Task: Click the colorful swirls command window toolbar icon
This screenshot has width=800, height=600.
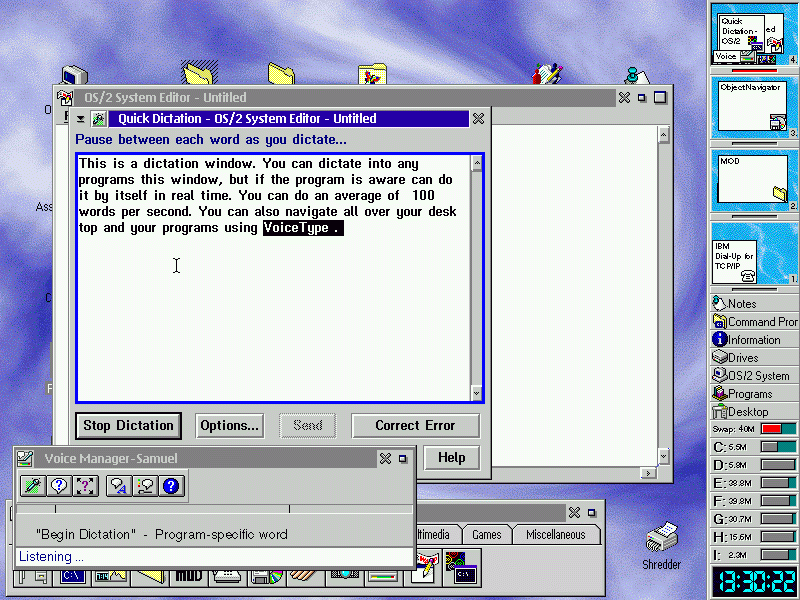Action: [462, 567]
